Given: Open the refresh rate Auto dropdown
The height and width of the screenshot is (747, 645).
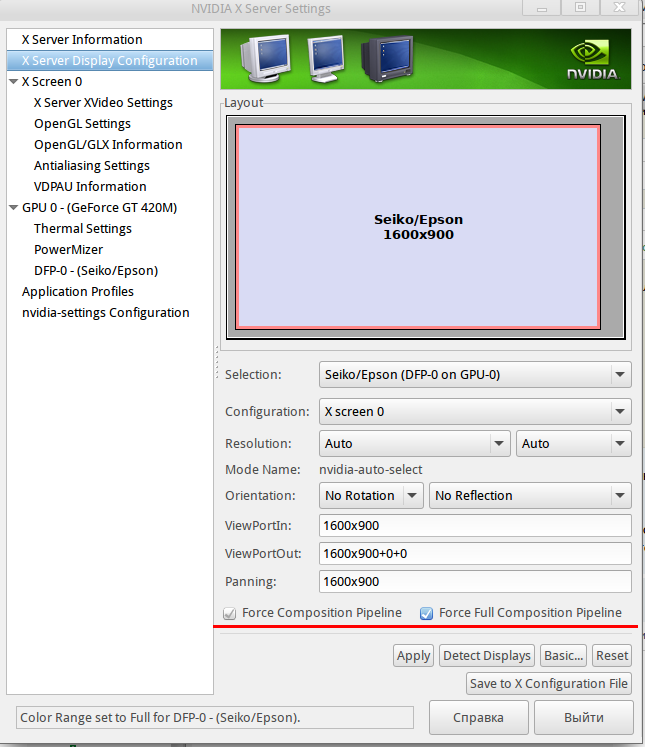Looking at the screenshot, I should pyautogui.click(x=574, y=444).
